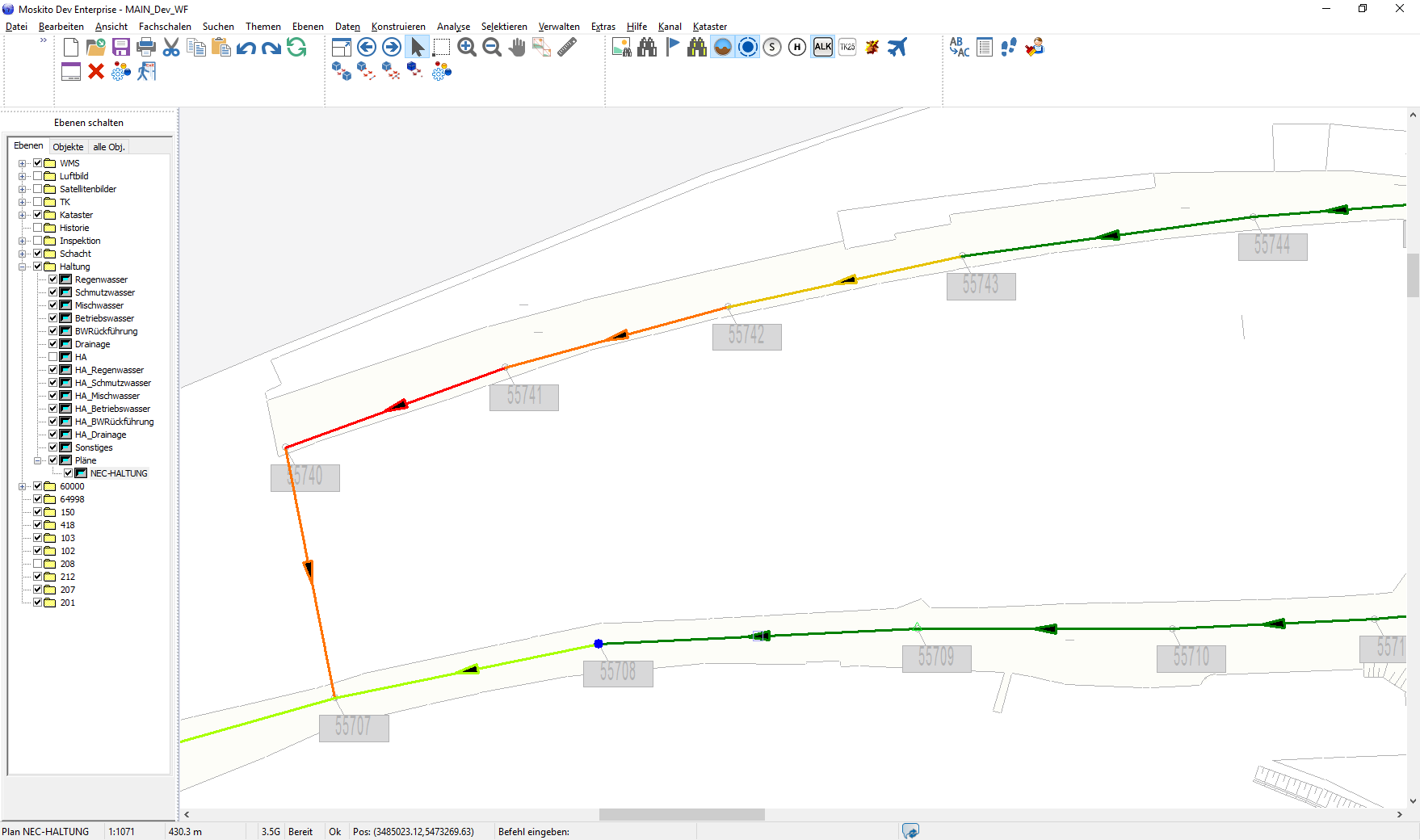Image resolution: width=1420 pixels, height=840 pixels.
Task: Uncheck the Regenwasser layer checkbox
Action: (53, 279)
